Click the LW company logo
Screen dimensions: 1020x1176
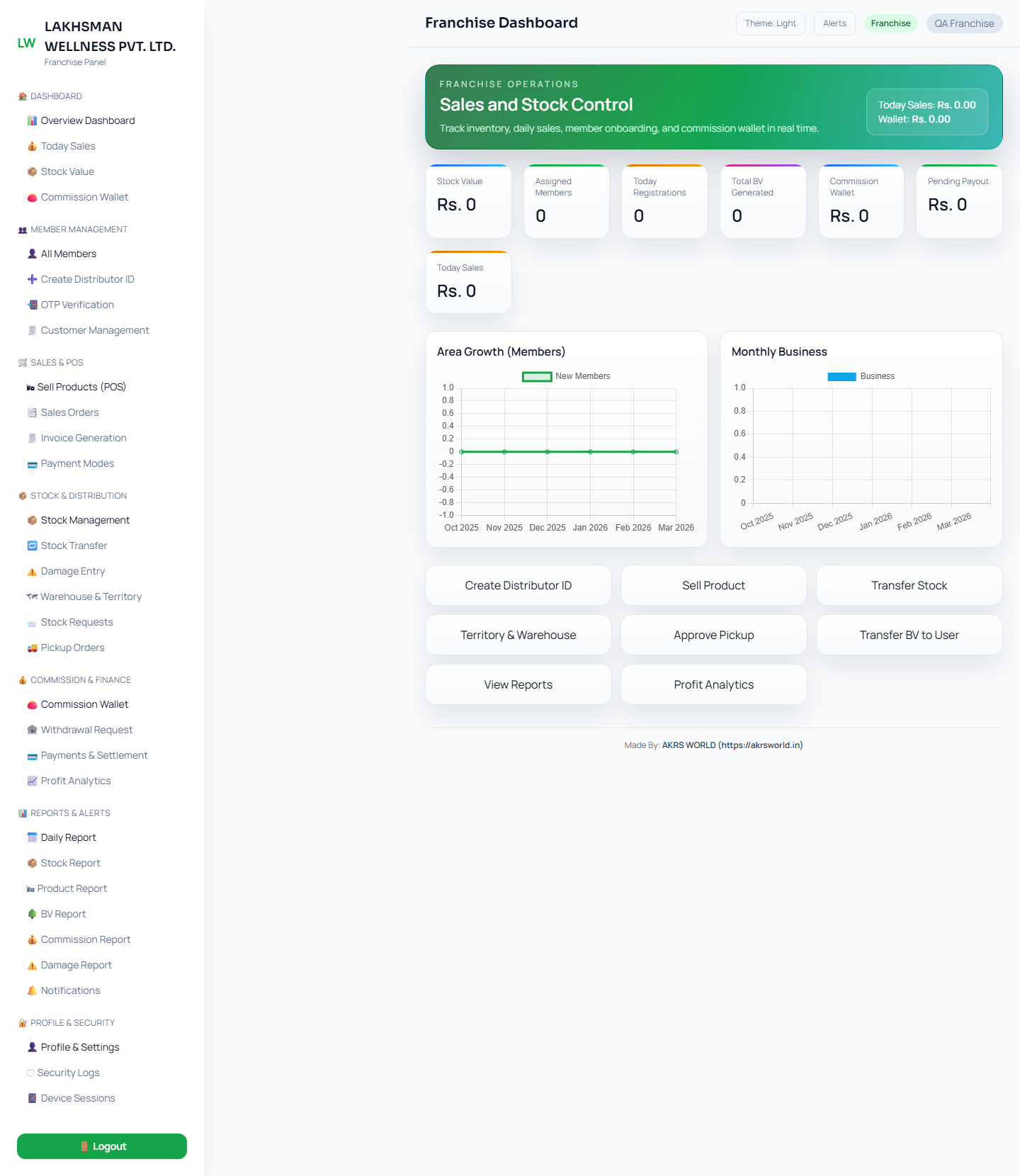coord(26,43)
